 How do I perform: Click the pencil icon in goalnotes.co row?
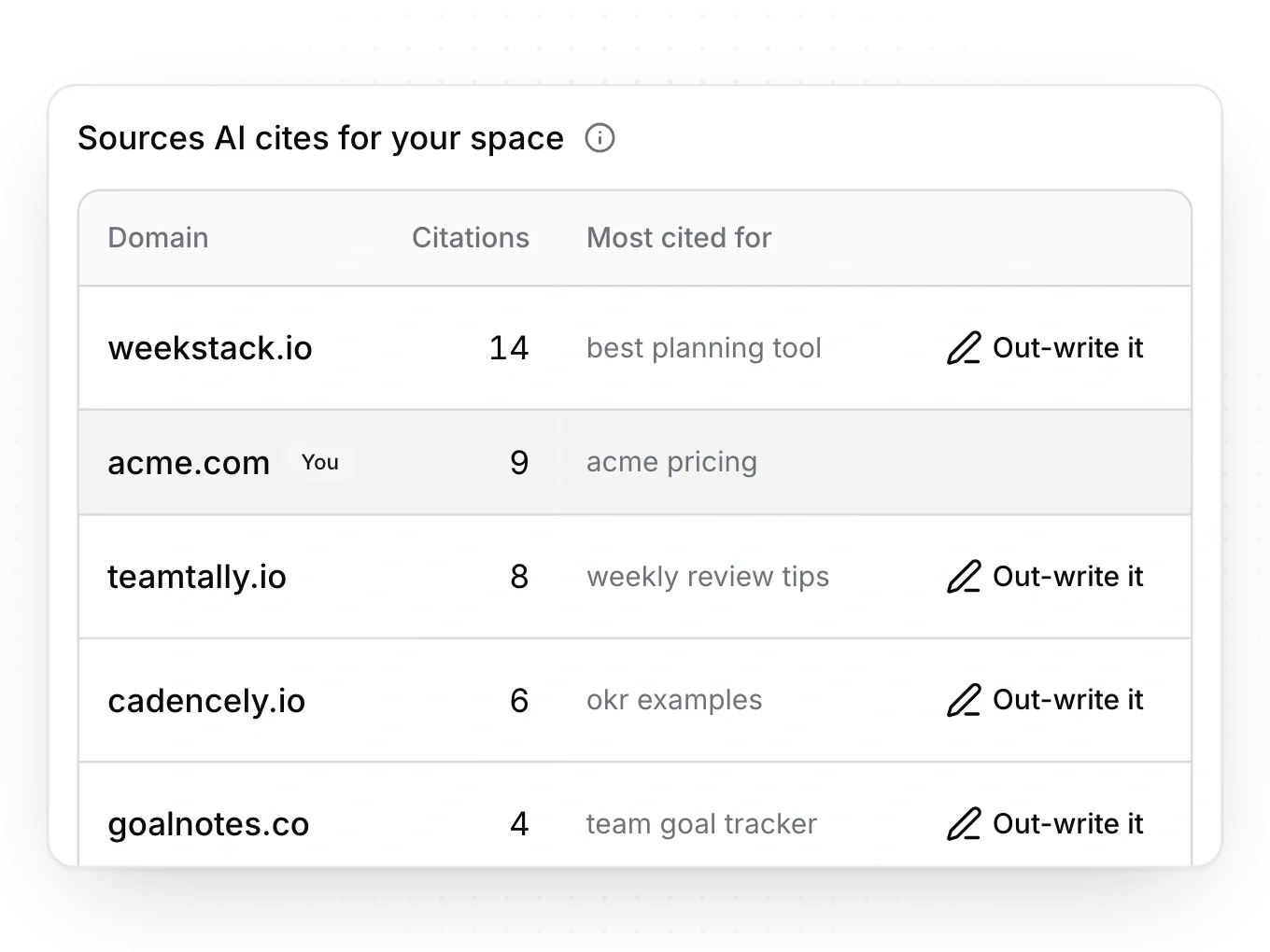coord(964,824)
